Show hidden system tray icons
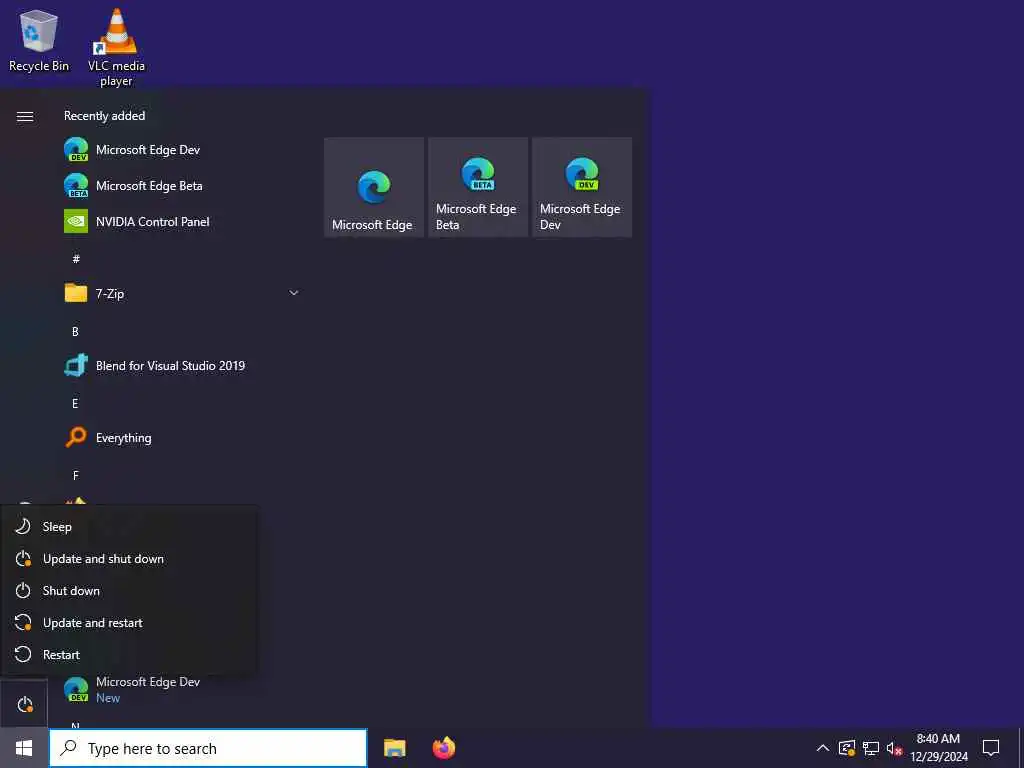The height and width of the screenshot is (768, 1024). tap(823, 748)
